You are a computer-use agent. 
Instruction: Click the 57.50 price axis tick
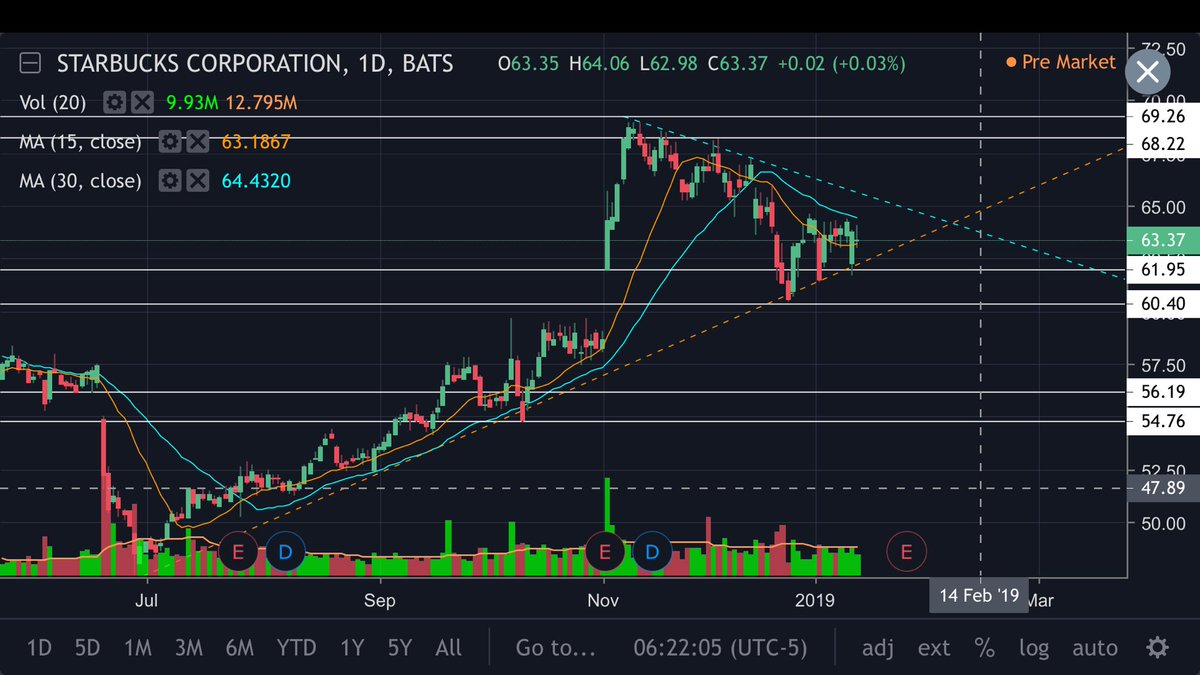(1161, 365)
